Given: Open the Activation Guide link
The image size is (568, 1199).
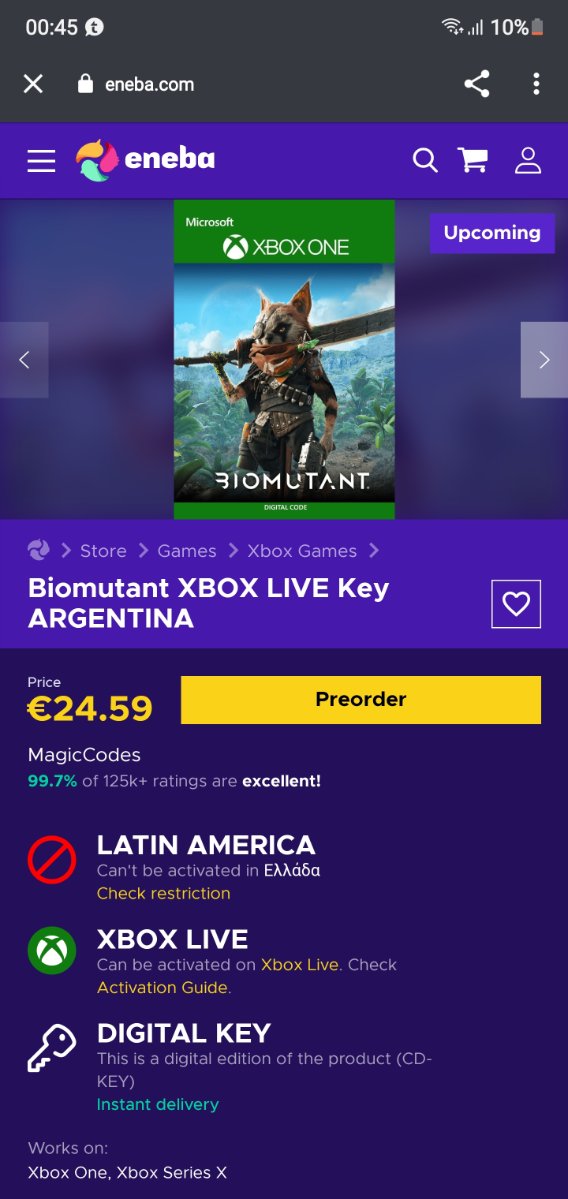Looking at the screenshot, I should (x=162, y=987).
